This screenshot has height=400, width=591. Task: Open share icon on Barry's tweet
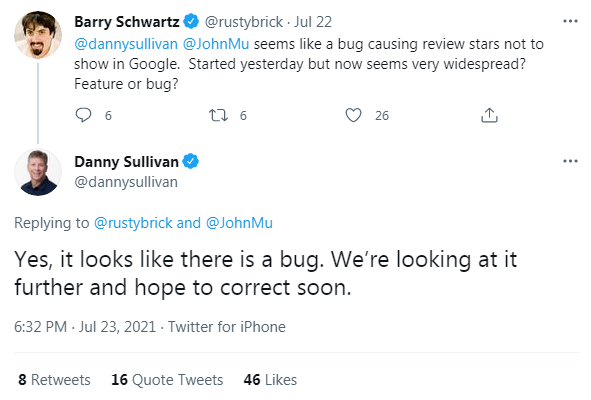point(489,115)
